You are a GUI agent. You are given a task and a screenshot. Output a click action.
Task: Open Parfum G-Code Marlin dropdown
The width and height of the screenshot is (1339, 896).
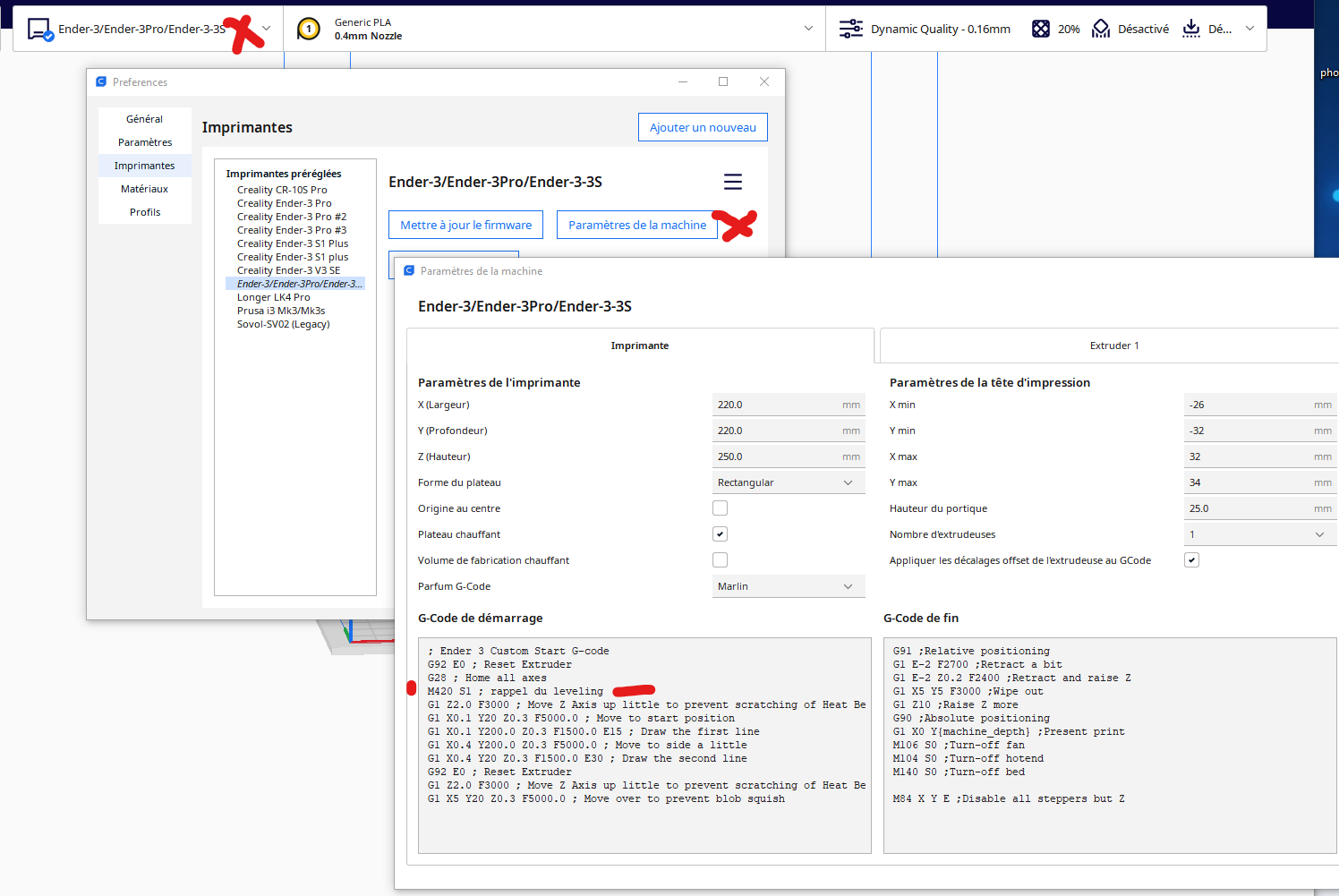(789, 586)
